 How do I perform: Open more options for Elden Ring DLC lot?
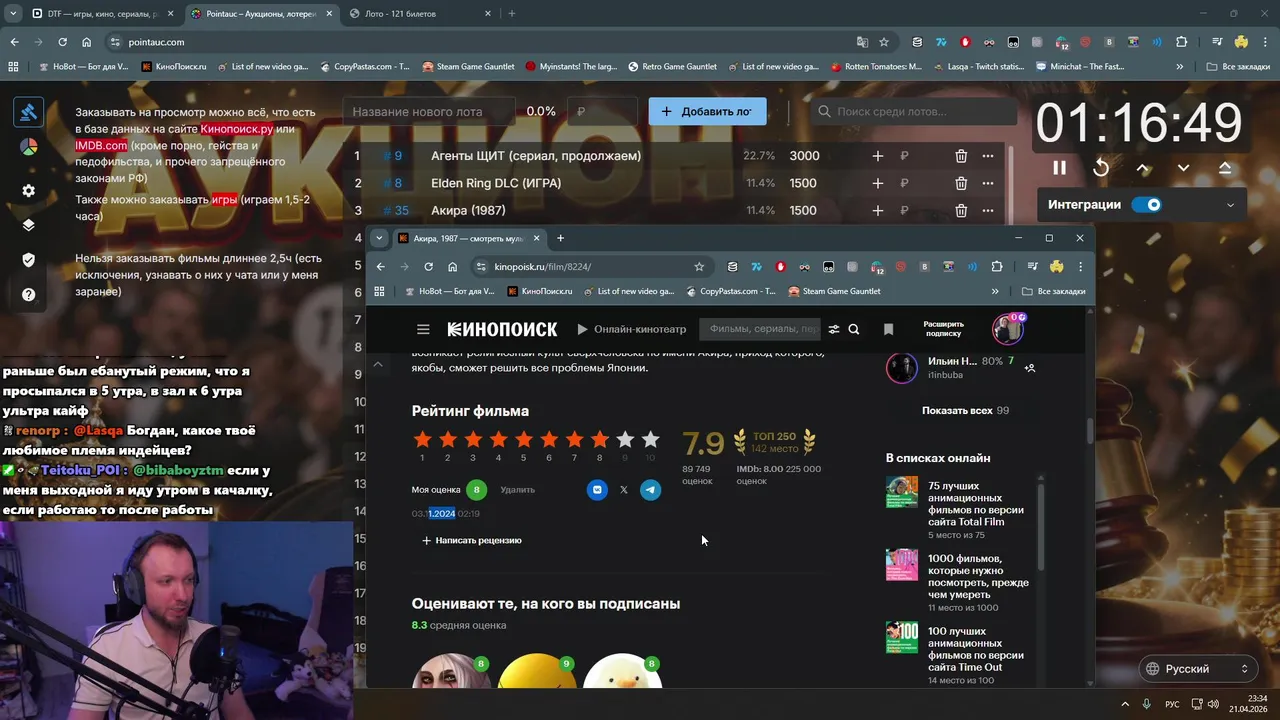(x=988, y=183)
